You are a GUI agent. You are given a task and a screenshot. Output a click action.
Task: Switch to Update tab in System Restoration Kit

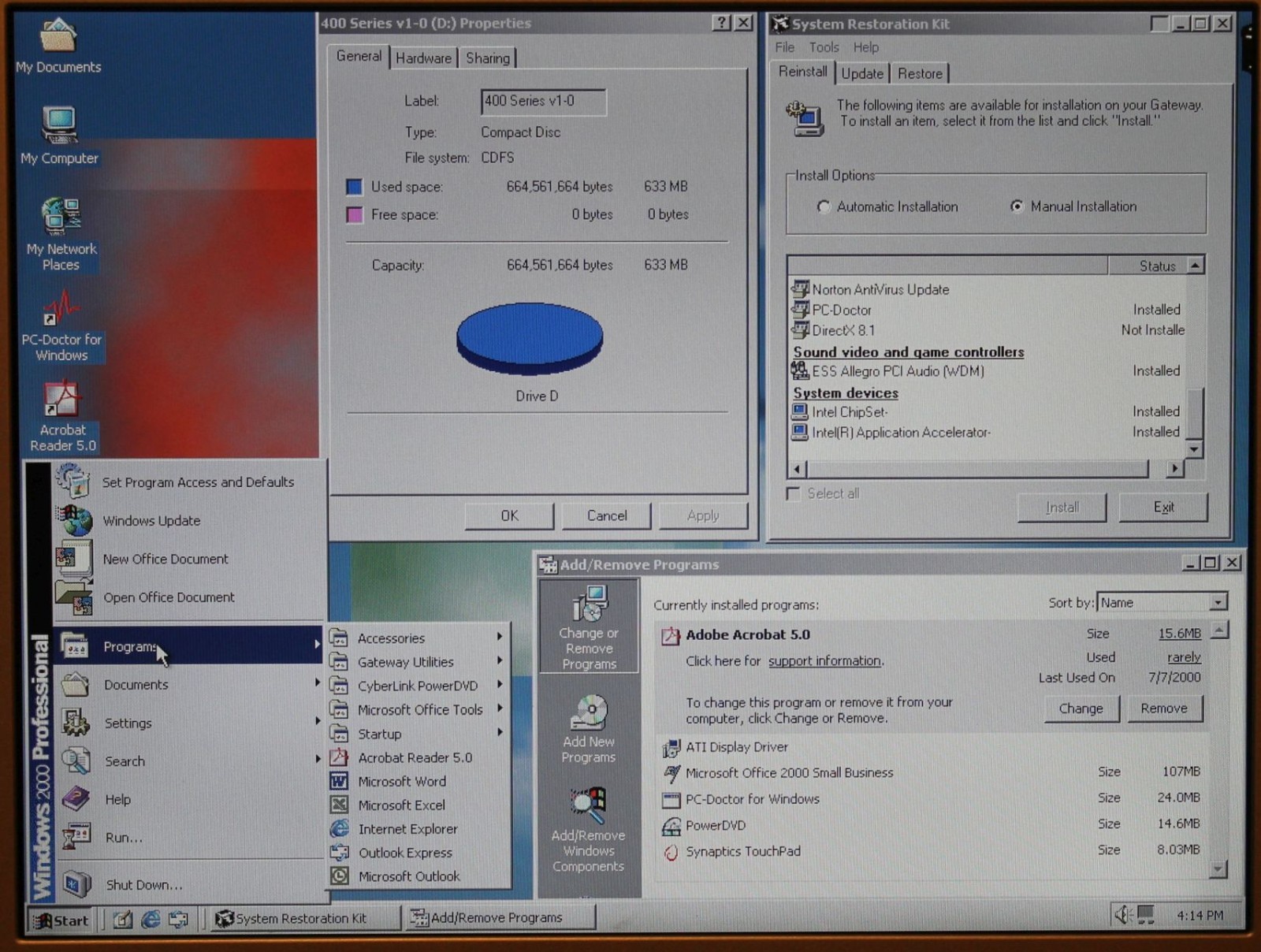pyautogui.click(x=862, y=73)
